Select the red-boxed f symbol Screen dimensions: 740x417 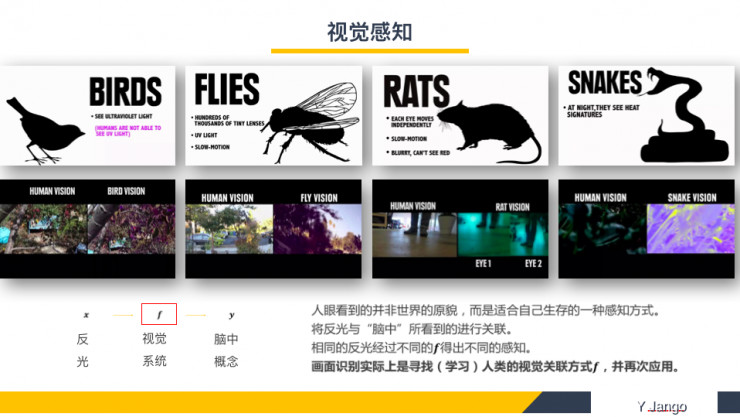click(x=159, y=314)
